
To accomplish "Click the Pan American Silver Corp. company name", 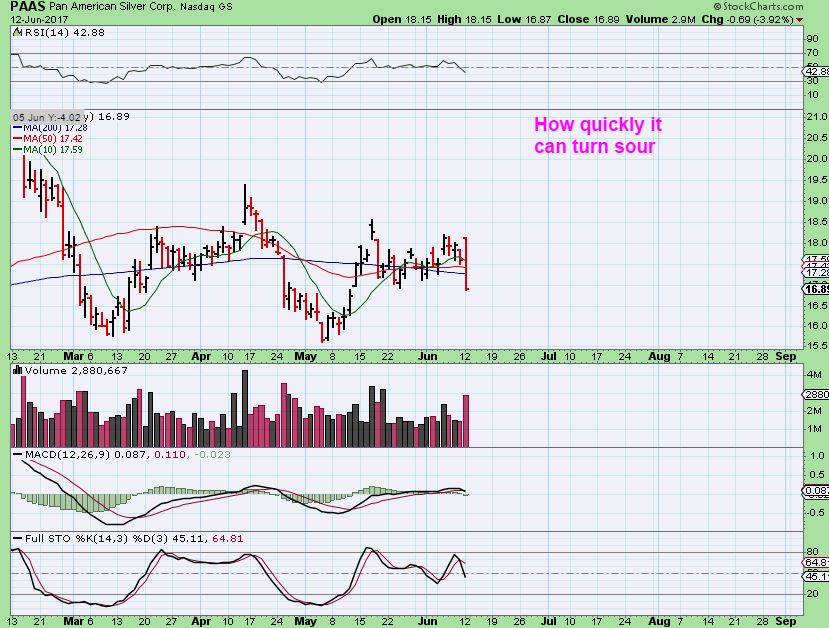I will click(x=112, y=7).
